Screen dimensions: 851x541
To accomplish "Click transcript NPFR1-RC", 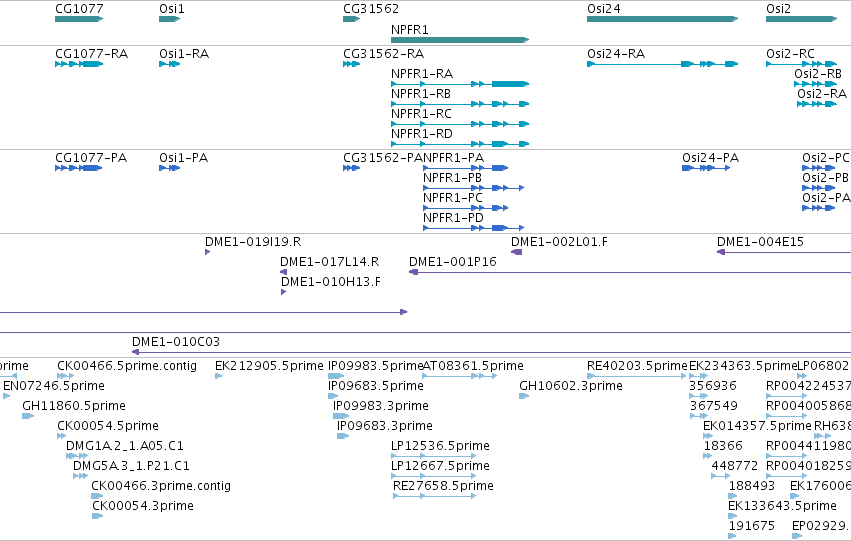I will pos(460,124).
